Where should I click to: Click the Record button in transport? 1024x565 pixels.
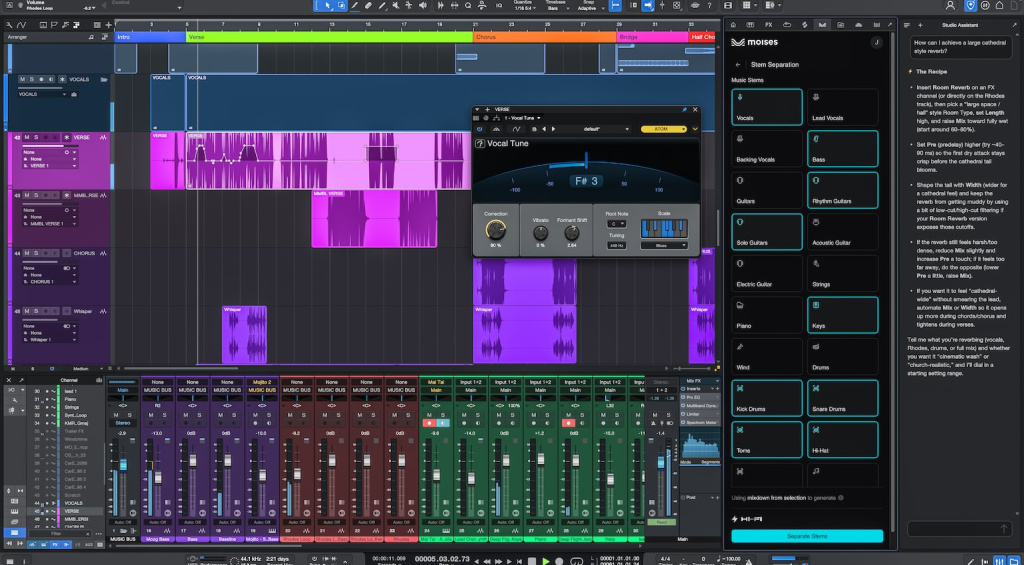coord(559,560)
